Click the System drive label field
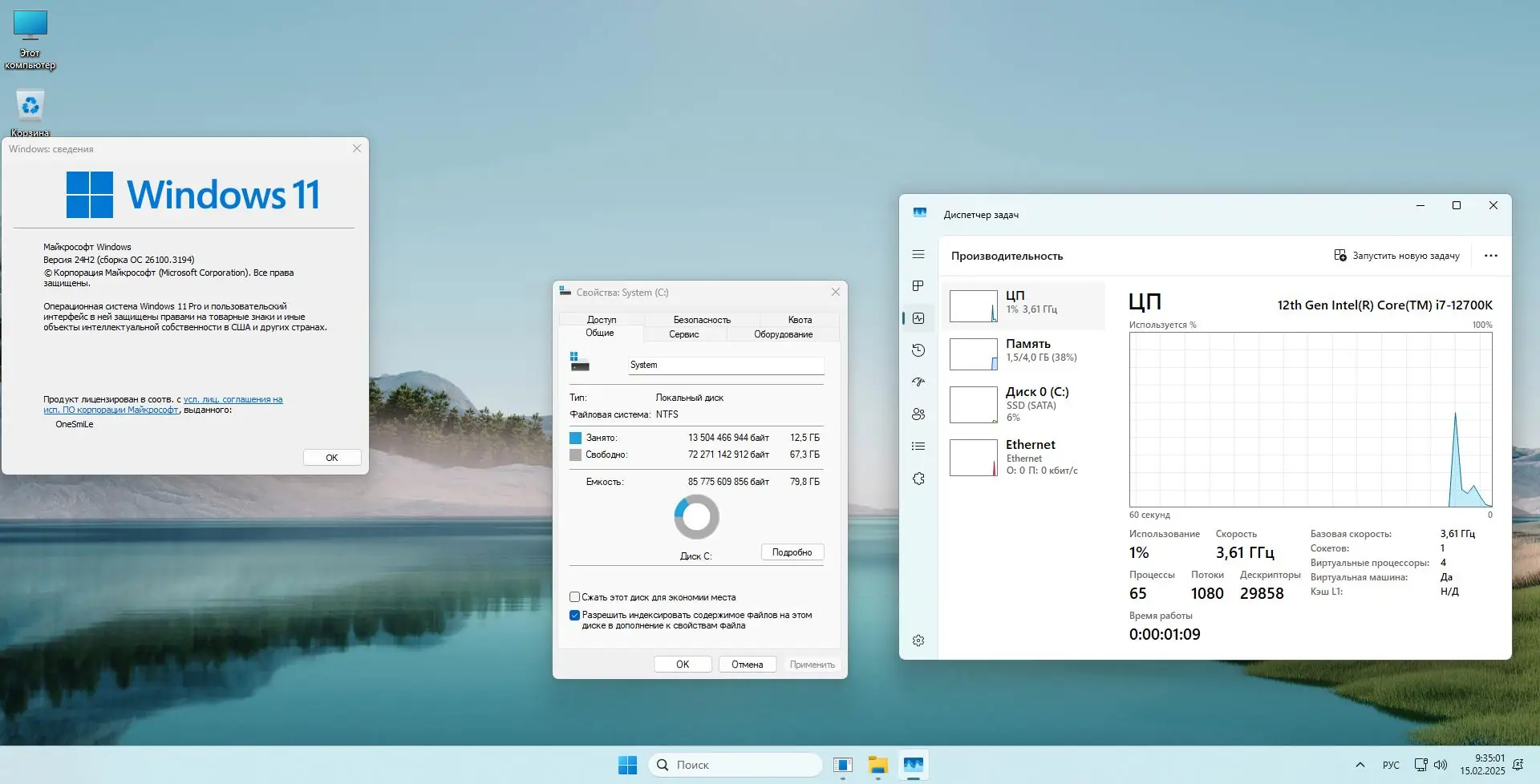 (x=726, y=365)
